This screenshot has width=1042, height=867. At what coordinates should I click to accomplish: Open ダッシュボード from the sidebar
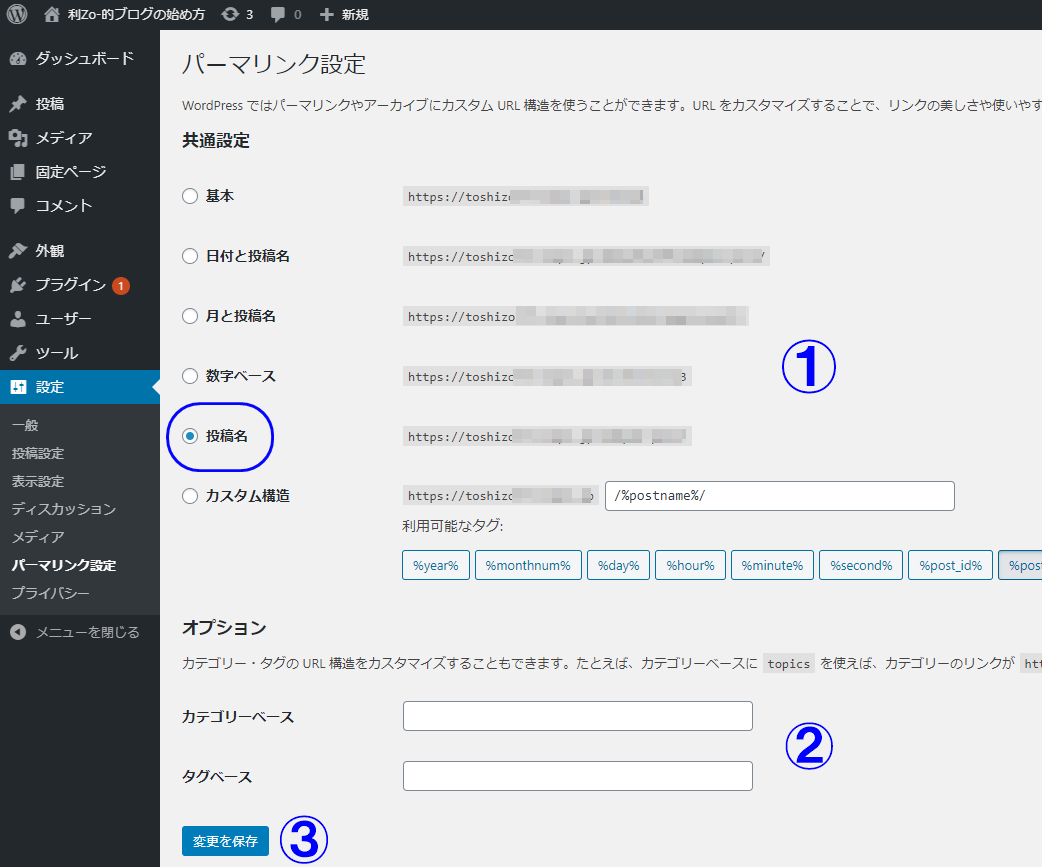(x=84, y=58)
